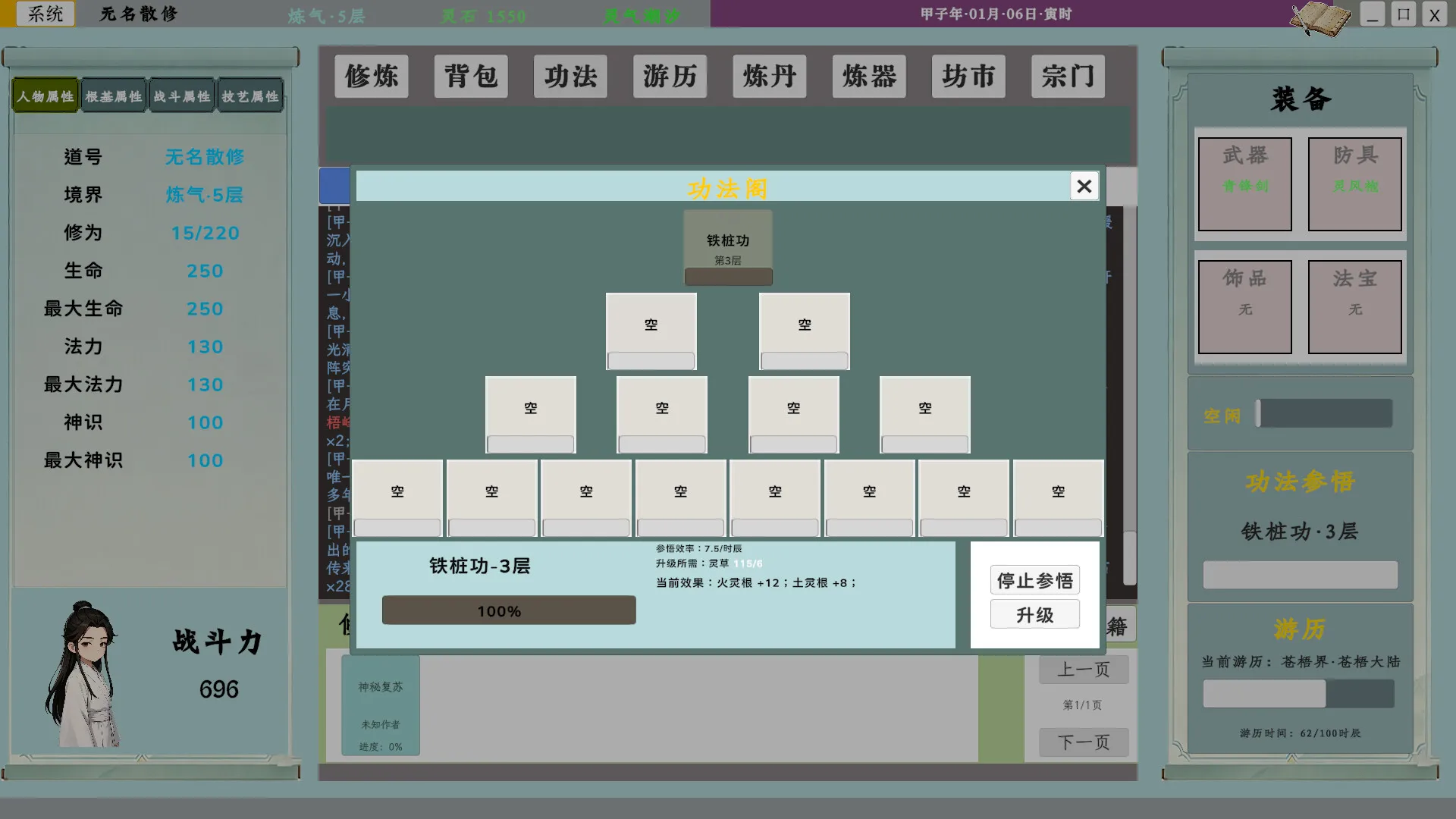Open the 炼丹 alchemy panel
The height and width of the screenshot is (819, 1456).
coord(770,76)
